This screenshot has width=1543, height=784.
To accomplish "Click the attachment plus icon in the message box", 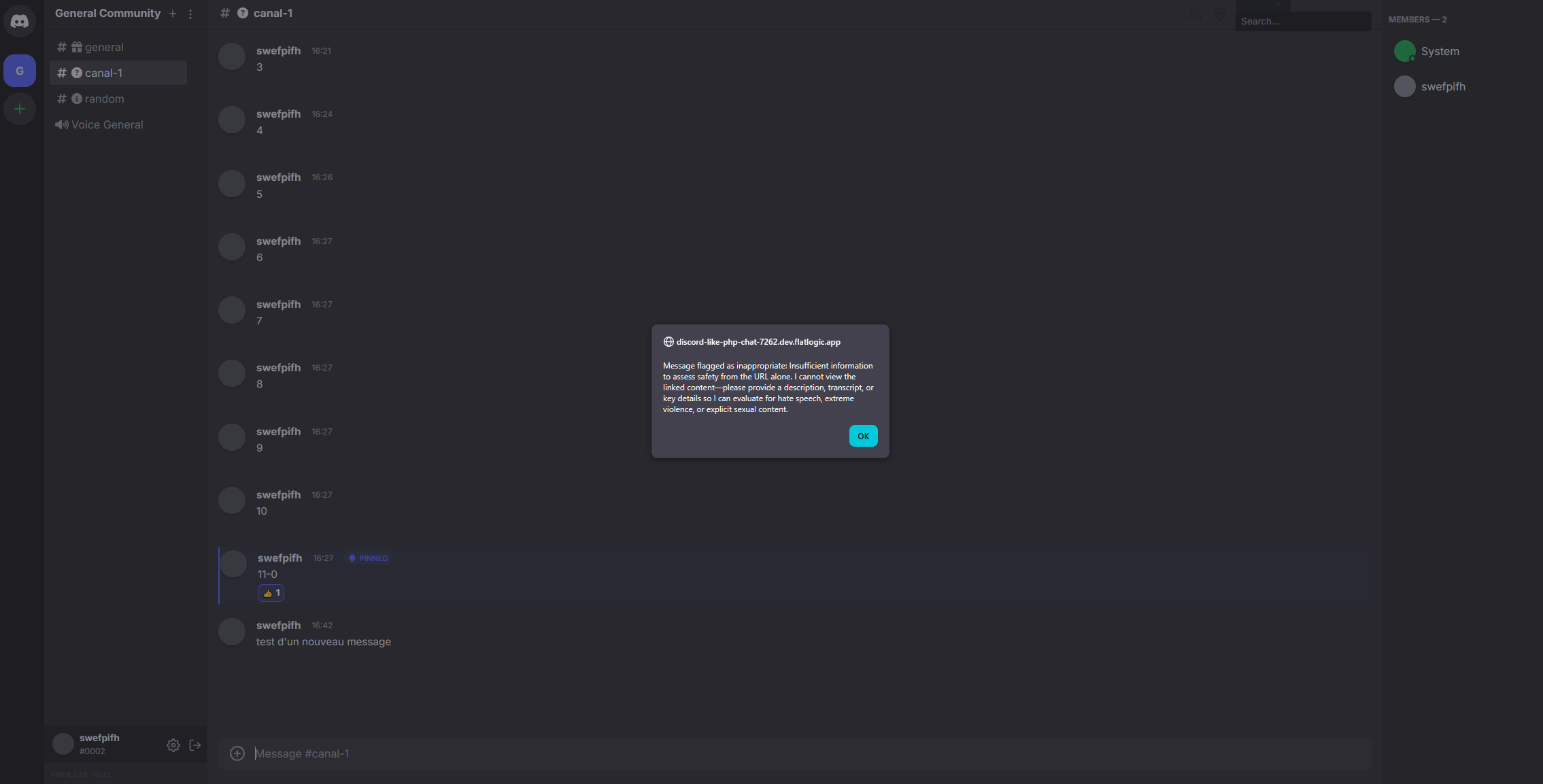I will point(237,753).
